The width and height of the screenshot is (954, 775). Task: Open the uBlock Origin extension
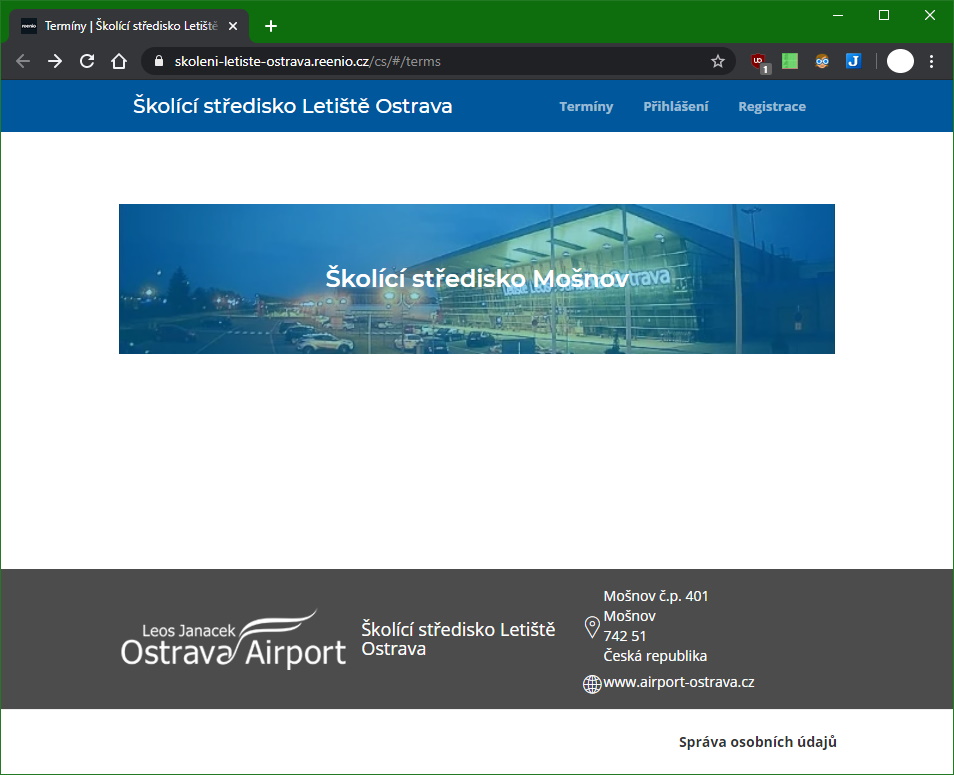coord(759,61)
